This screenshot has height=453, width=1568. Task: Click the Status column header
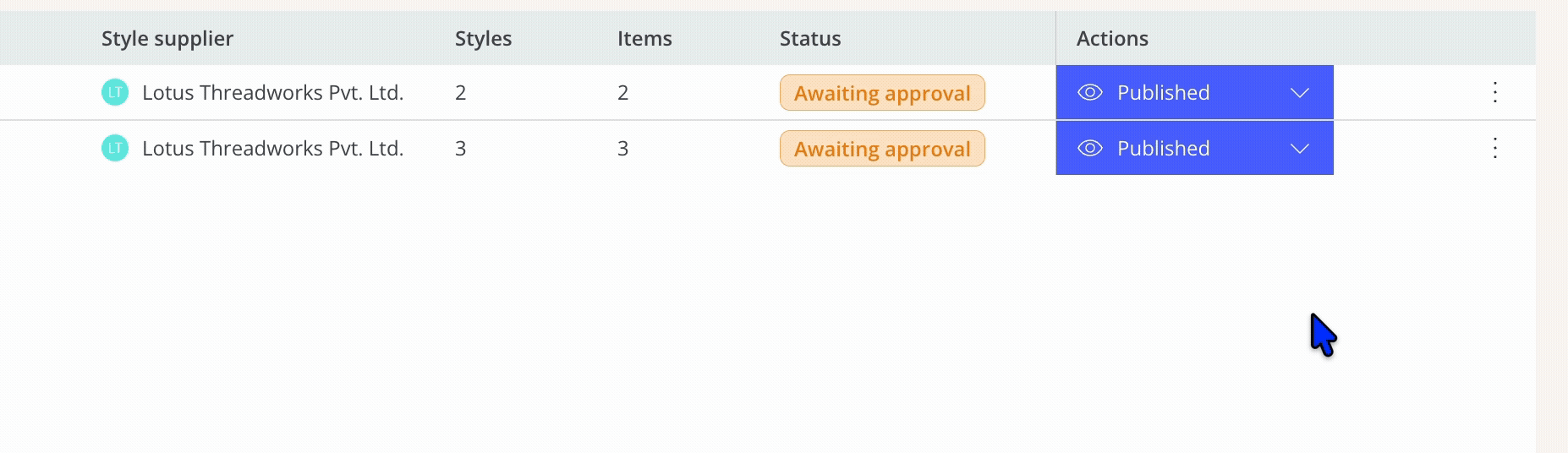point(810,38)
